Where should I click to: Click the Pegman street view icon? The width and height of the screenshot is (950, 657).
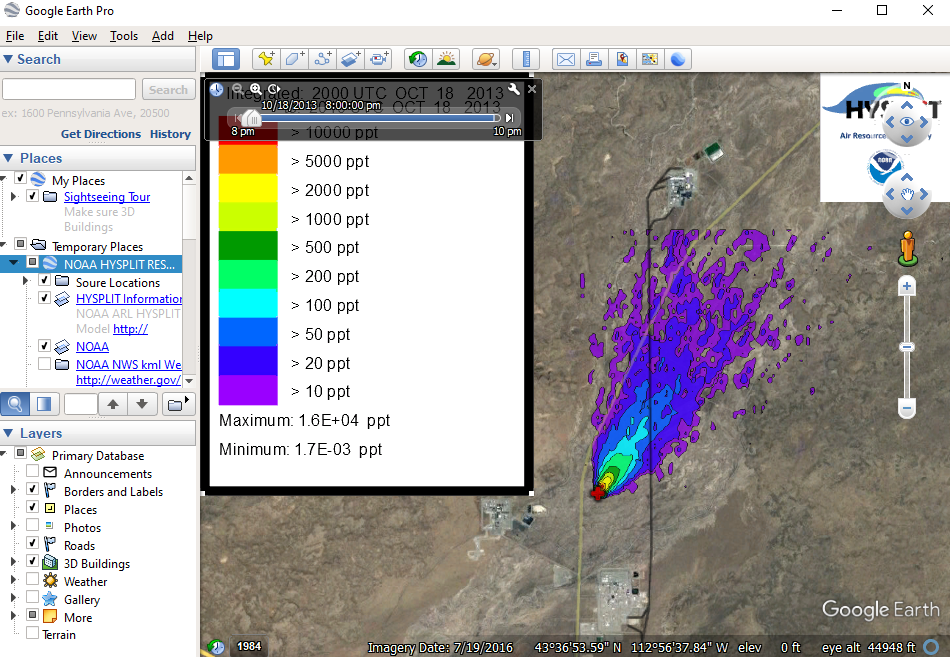point(907,248)
